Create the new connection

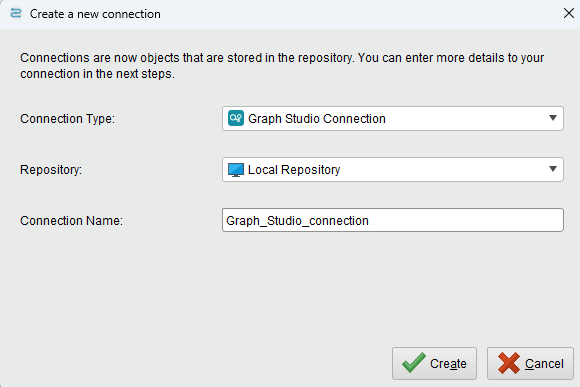(434, 363)
